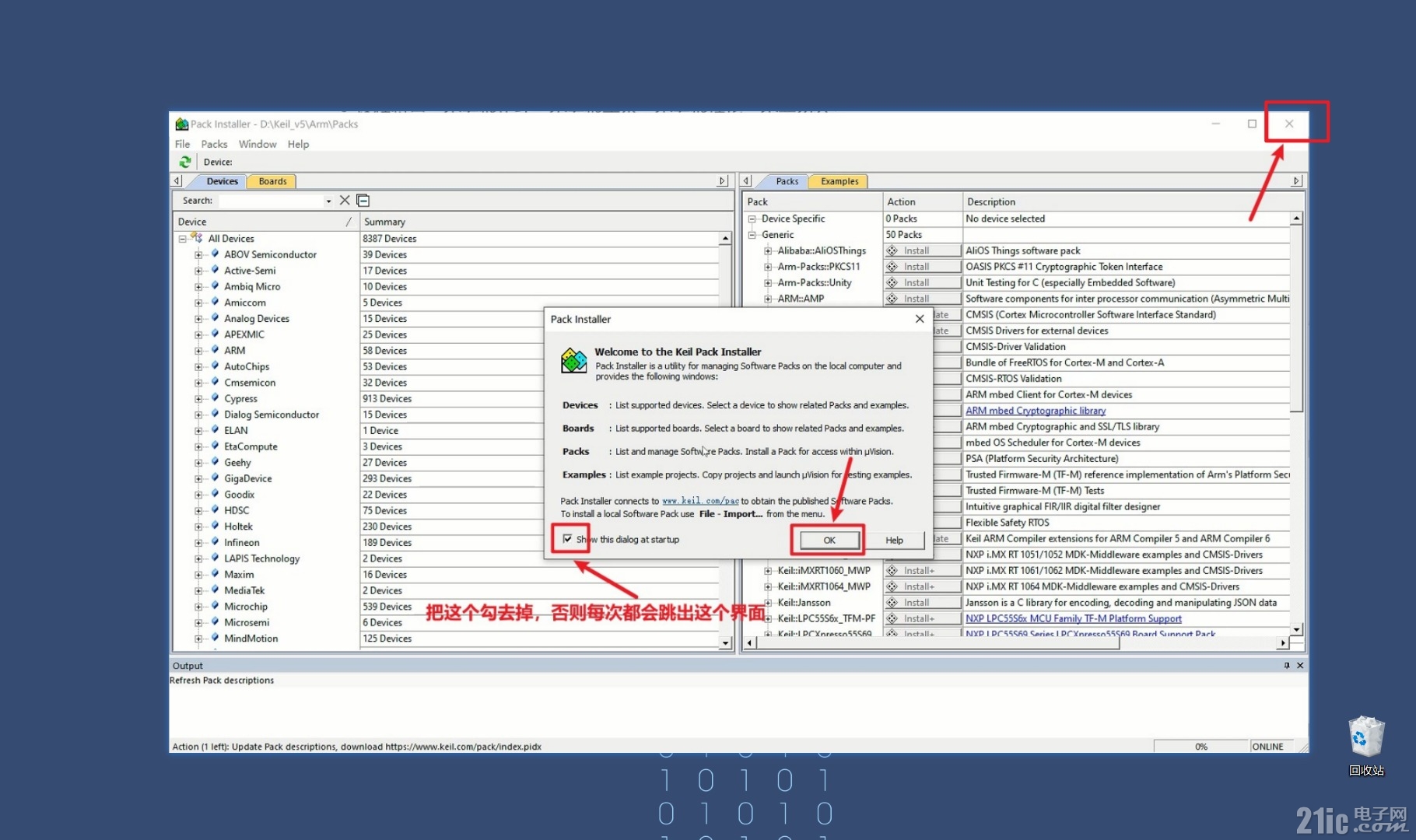Collapse the Generic pack node
The image size is (1416, 840).
tap(752, 234)
